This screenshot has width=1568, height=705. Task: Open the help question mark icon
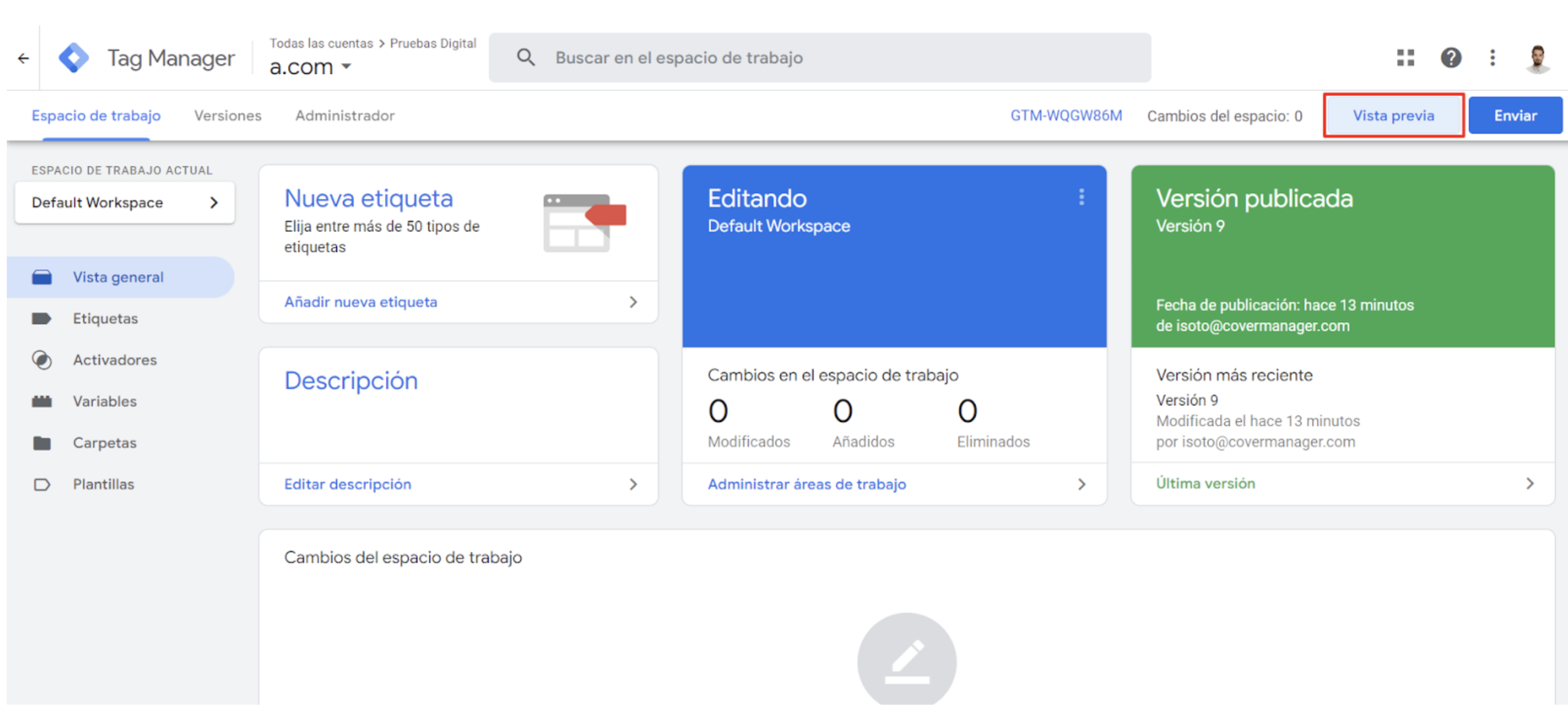tap(1451, 58)
